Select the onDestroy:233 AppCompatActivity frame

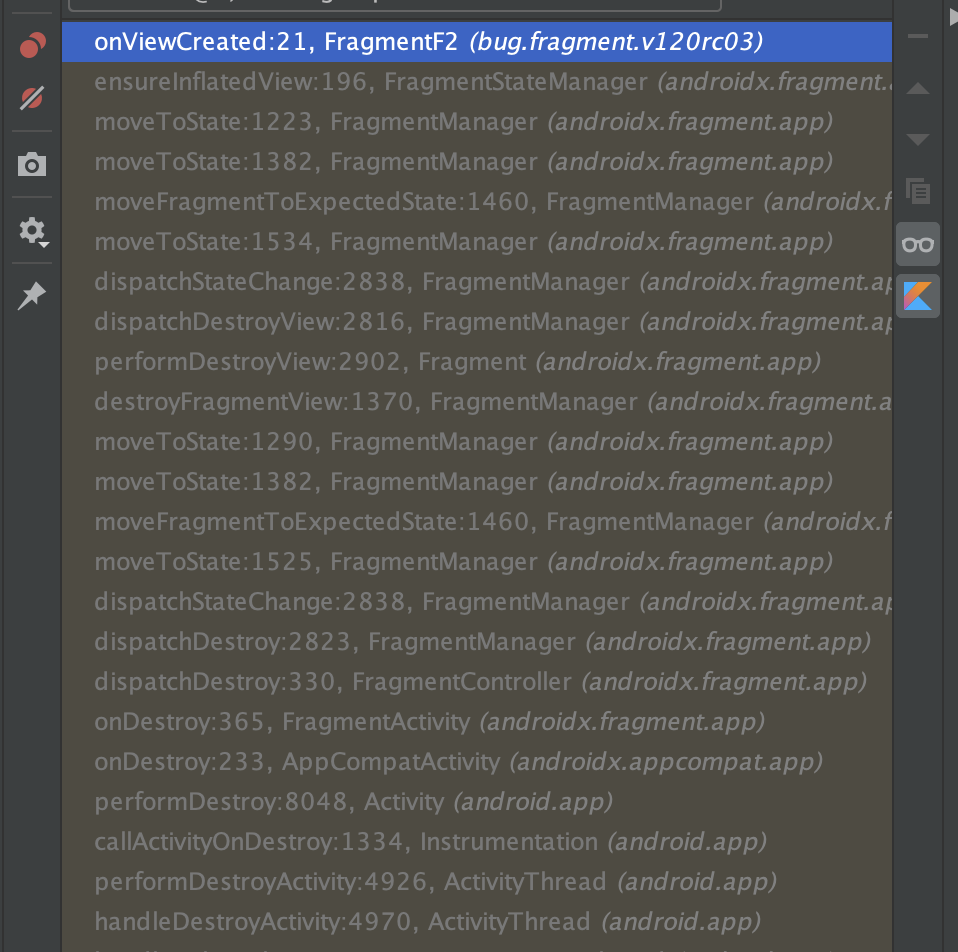pyautogui.click(x=457, y=762)
